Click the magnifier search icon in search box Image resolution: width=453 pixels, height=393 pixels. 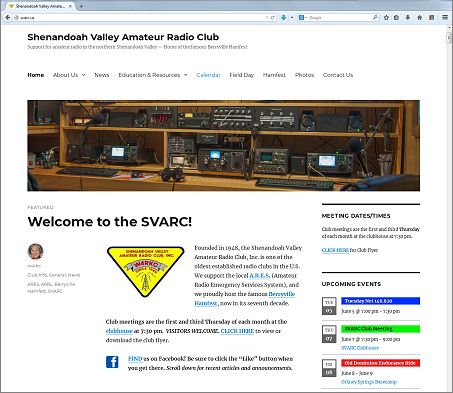[375, 17]
